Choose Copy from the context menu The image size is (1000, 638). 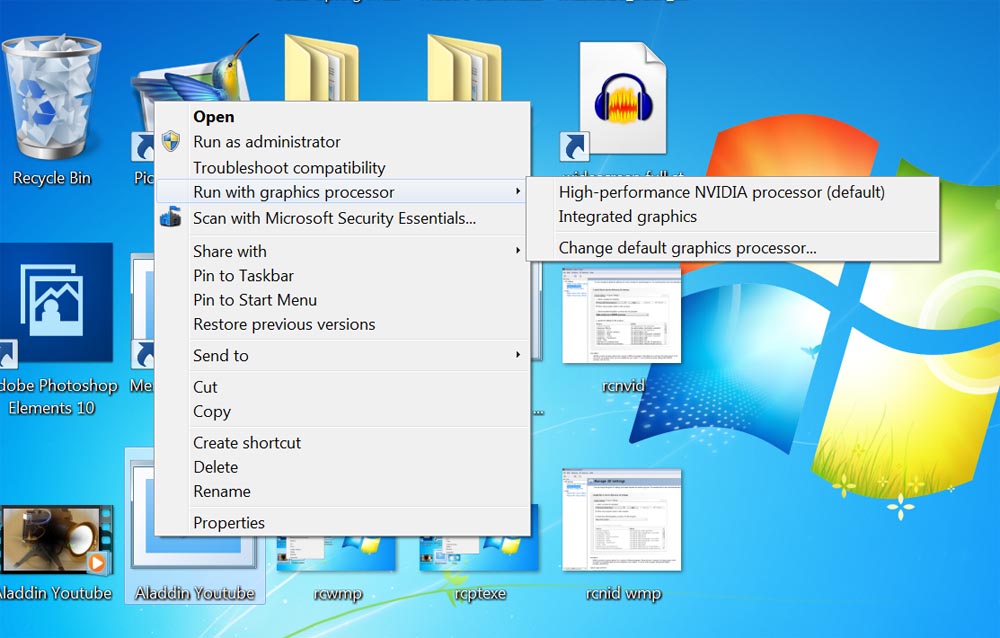point(342,412)
